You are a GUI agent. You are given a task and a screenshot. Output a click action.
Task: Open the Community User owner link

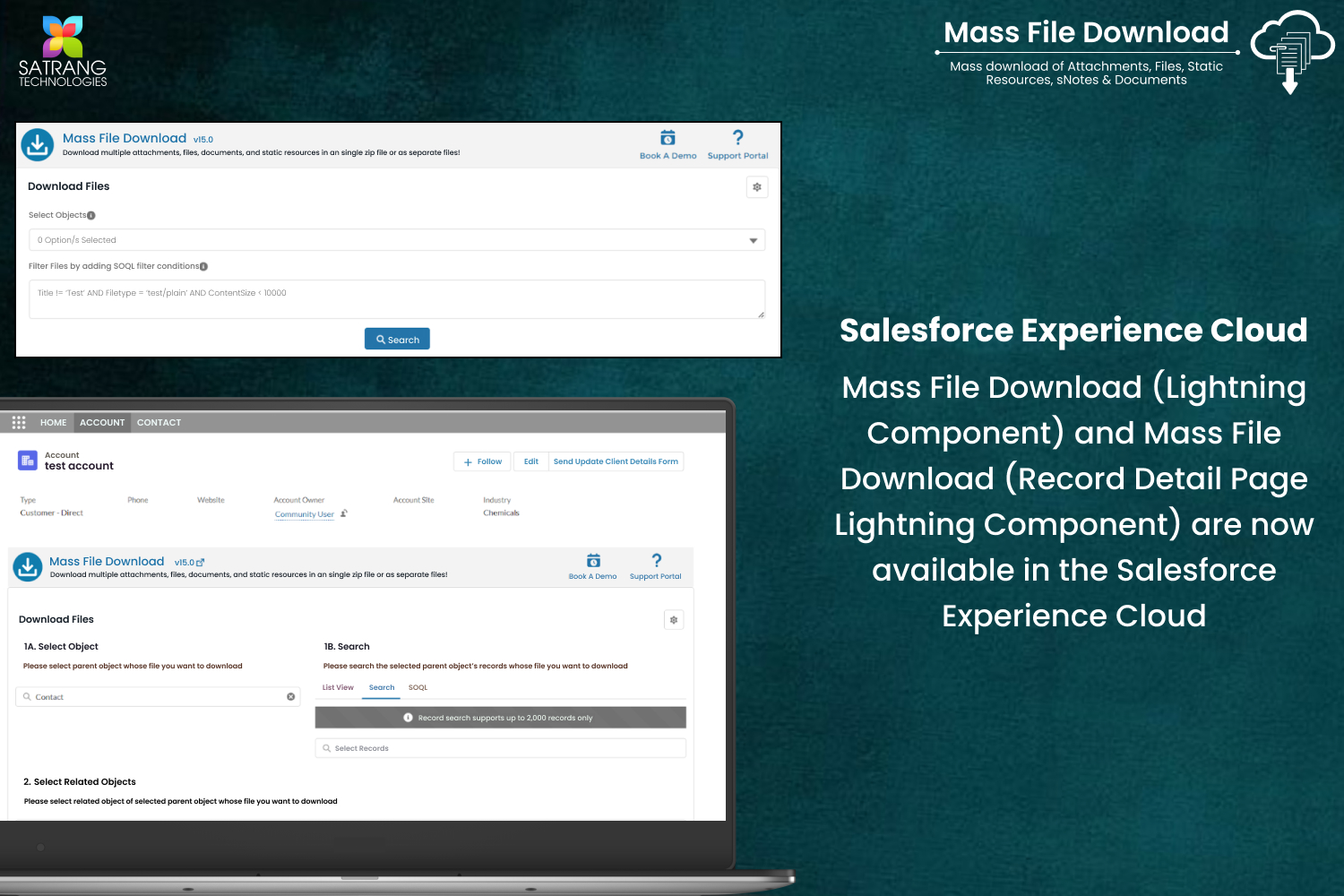point(304,515)
